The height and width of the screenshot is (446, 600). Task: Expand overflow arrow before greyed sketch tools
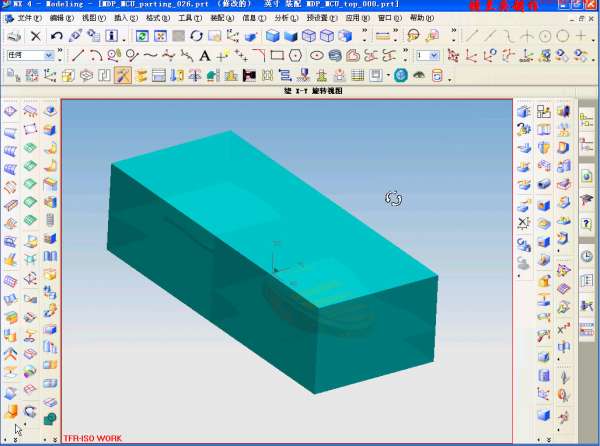pyautogui.click(x=454, y=35)
